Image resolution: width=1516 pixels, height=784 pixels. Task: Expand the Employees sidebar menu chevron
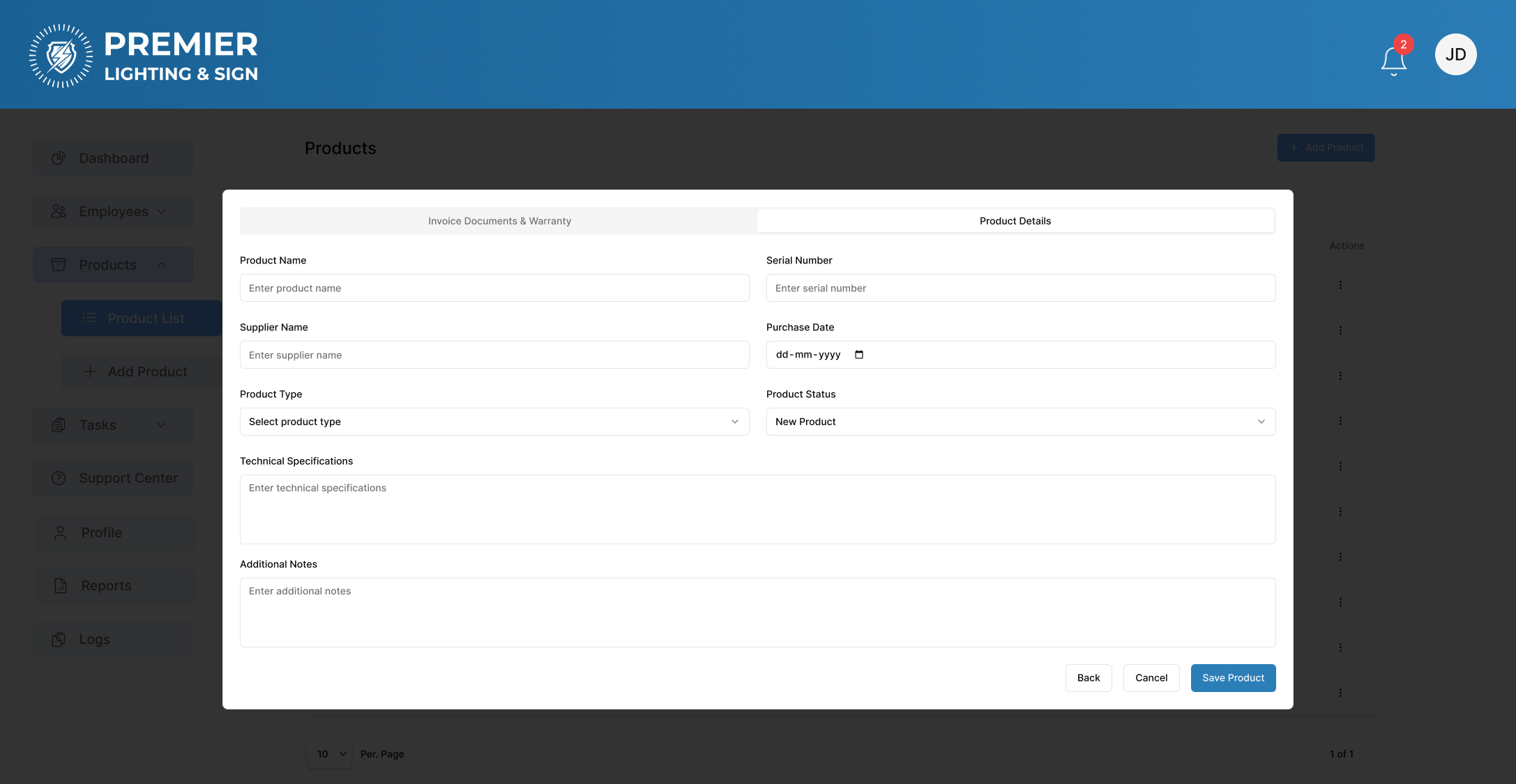point(162,211)
